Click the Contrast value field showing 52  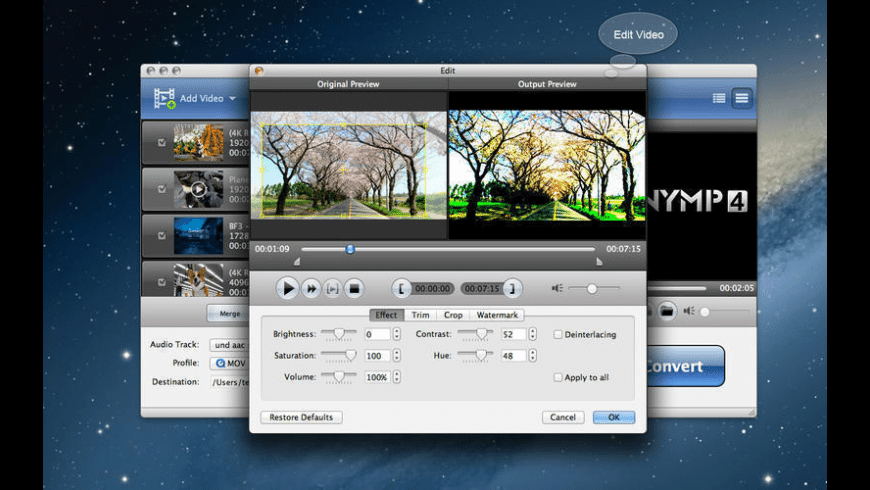click(x=513, y=334)
